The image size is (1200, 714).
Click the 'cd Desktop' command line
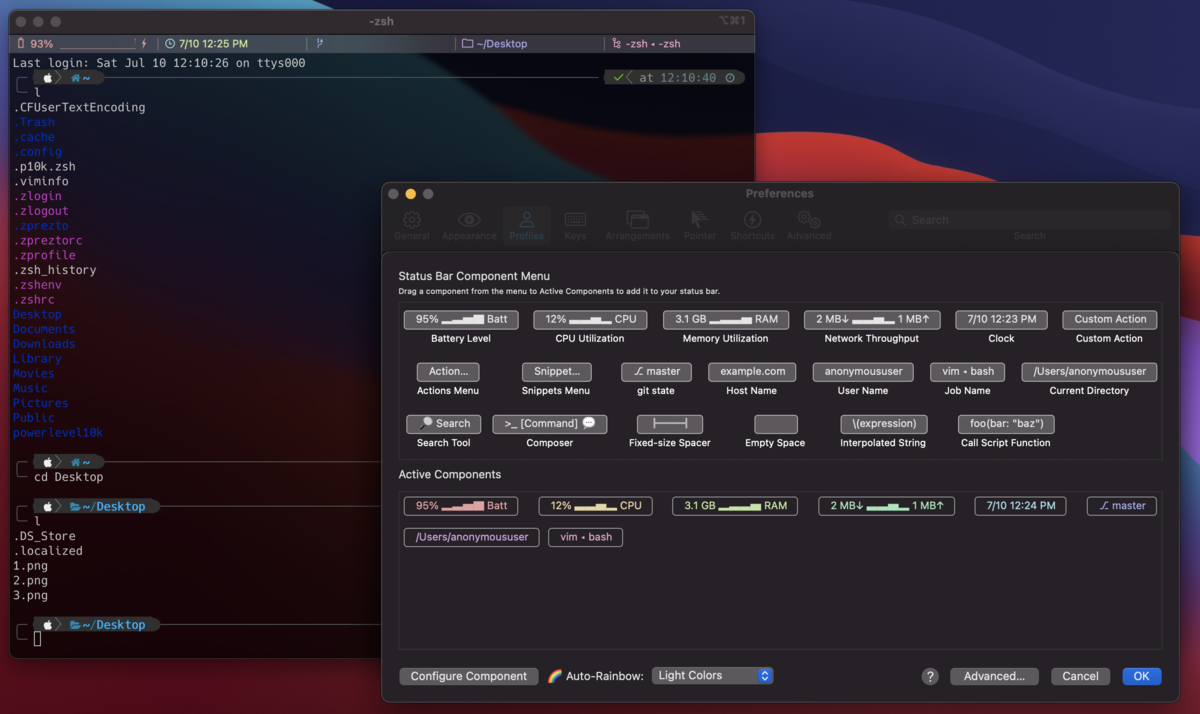(x=69, y=477)
